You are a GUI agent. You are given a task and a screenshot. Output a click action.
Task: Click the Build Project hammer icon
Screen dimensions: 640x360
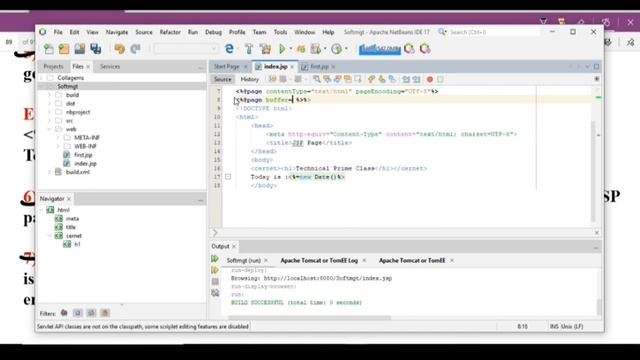pos(249,49)
